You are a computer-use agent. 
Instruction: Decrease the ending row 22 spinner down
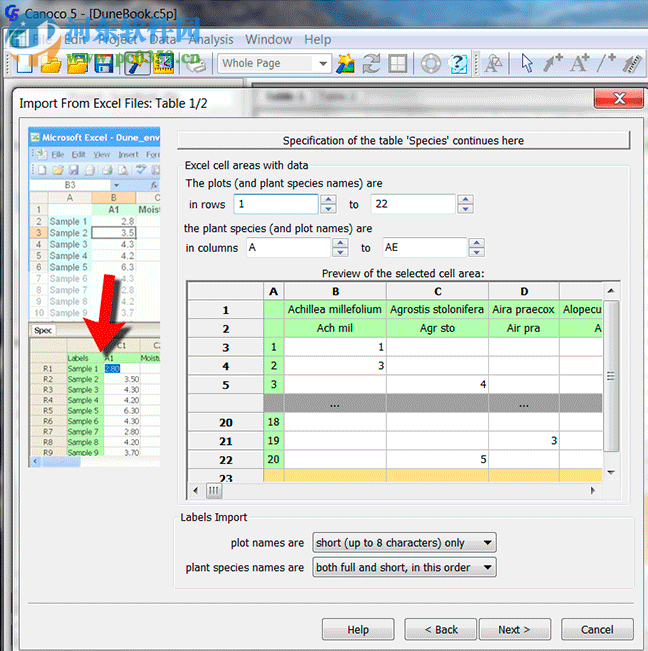point(465,209)
